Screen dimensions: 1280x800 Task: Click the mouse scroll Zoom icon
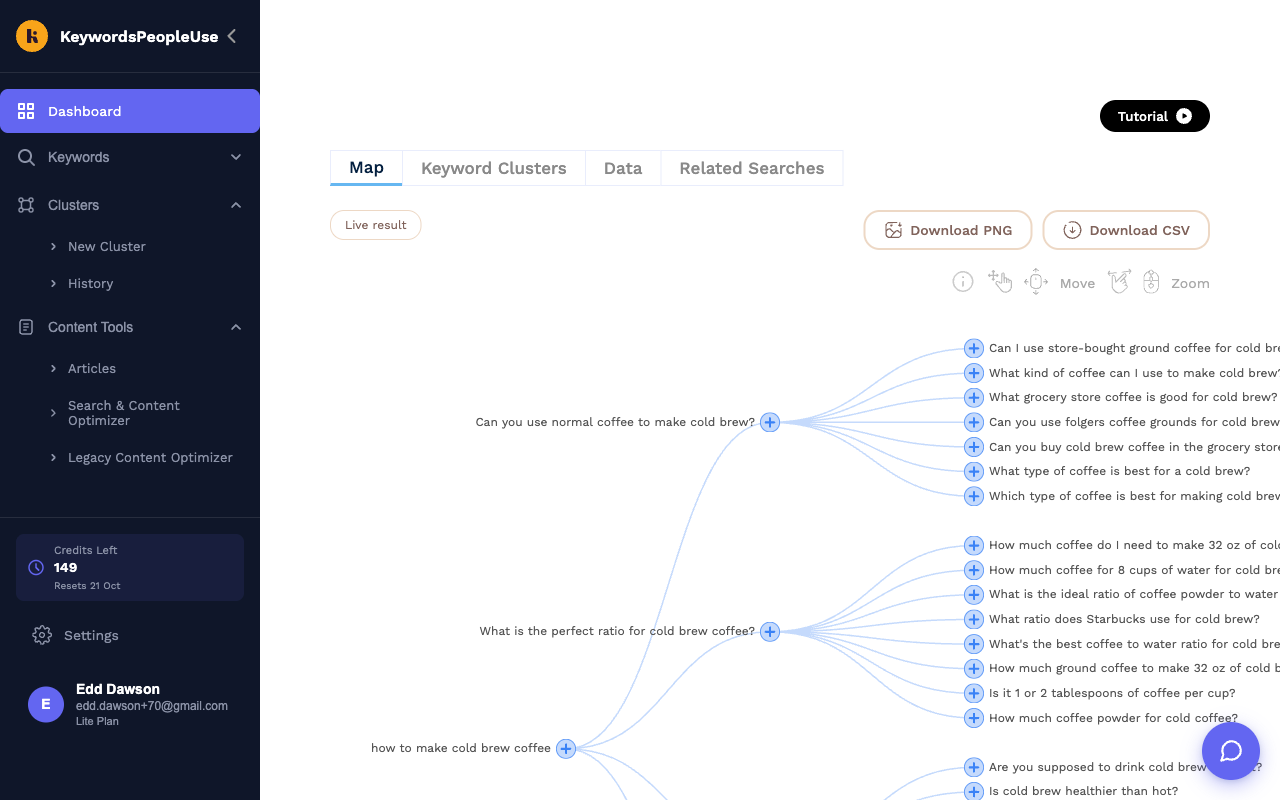tap(1151, 282)
